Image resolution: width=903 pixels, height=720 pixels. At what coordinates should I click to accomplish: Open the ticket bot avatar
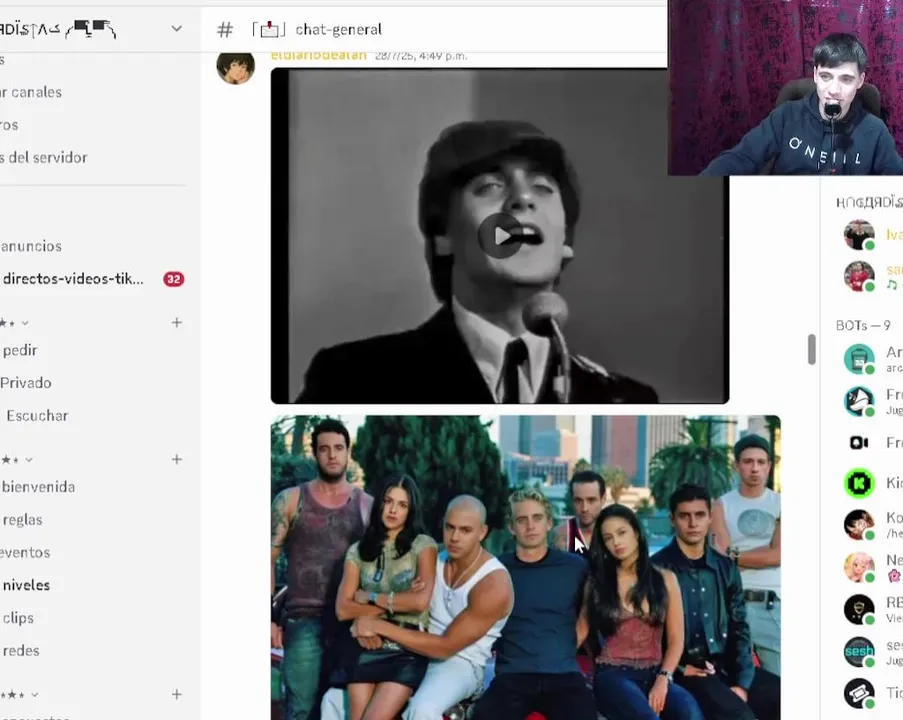(x=859, y=694)
